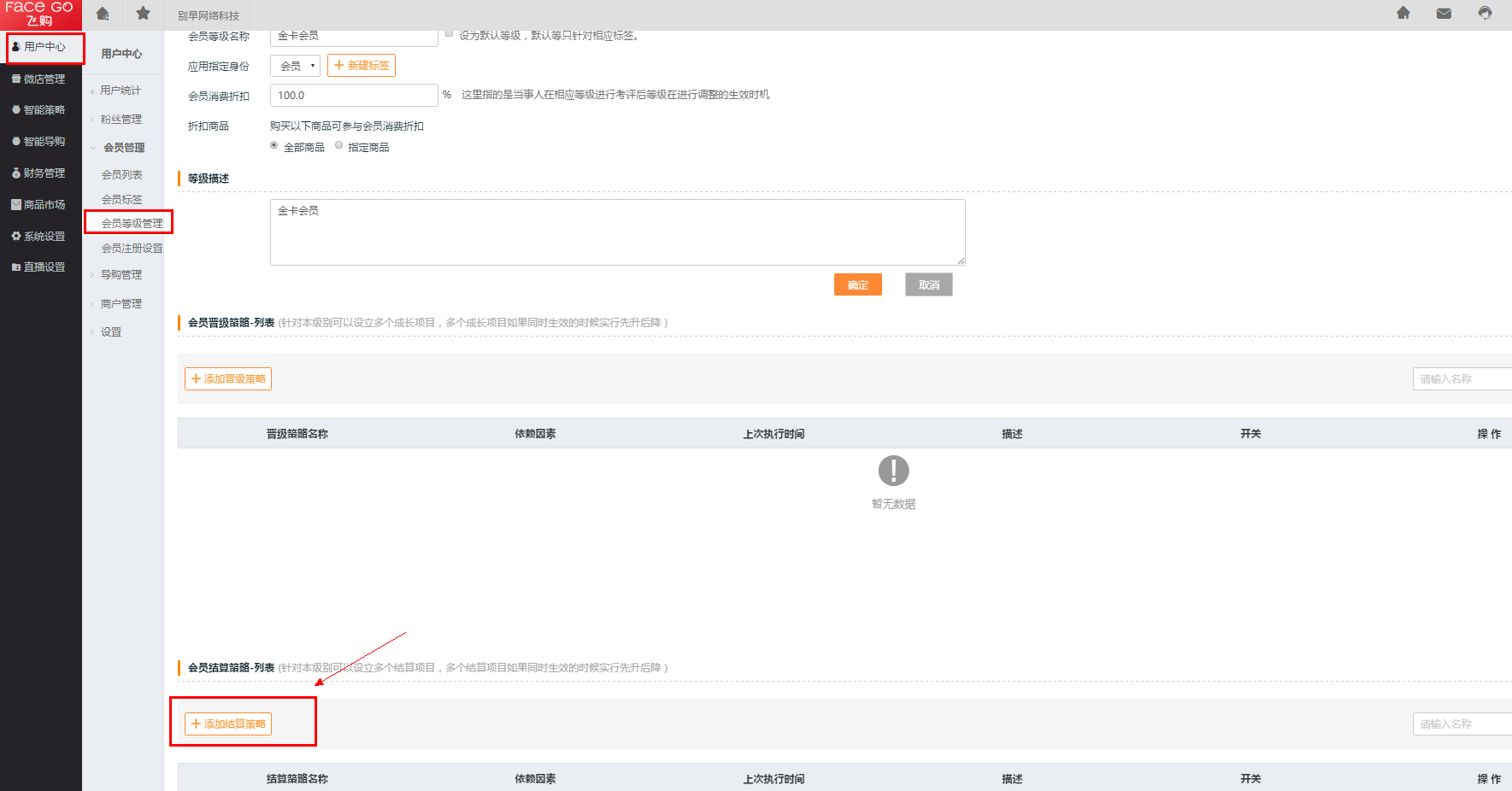Image resolution: width=1512 pixels, height=791 pixels.
Task: Expand the 粉丝管理 submenu
Action: (x=121, y=120)
